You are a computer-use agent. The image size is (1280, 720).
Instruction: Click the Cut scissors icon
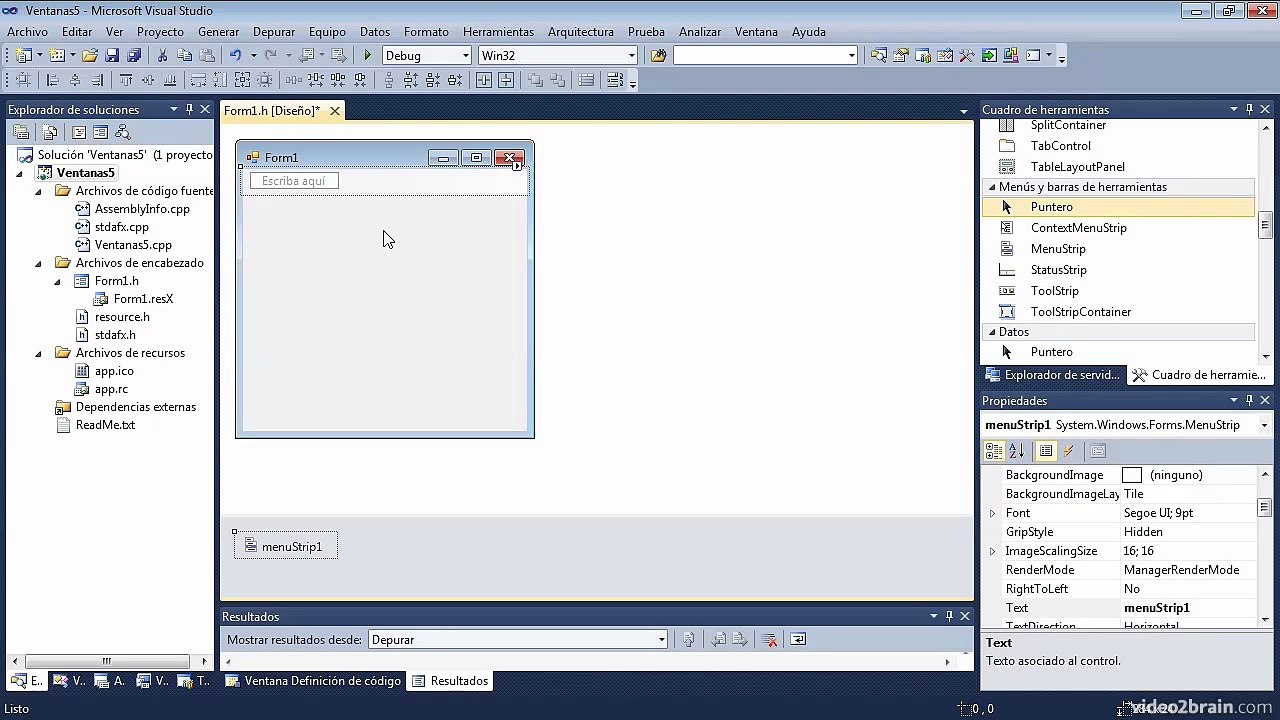tap(162, 56)
